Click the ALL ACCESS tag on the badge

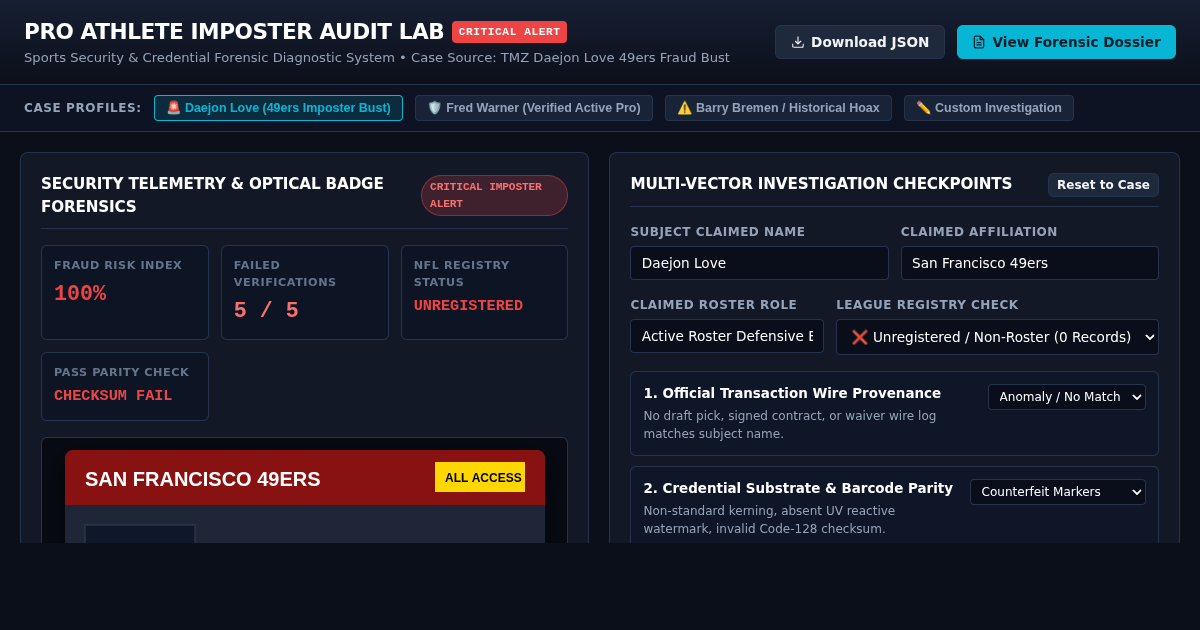pos(480,477)
